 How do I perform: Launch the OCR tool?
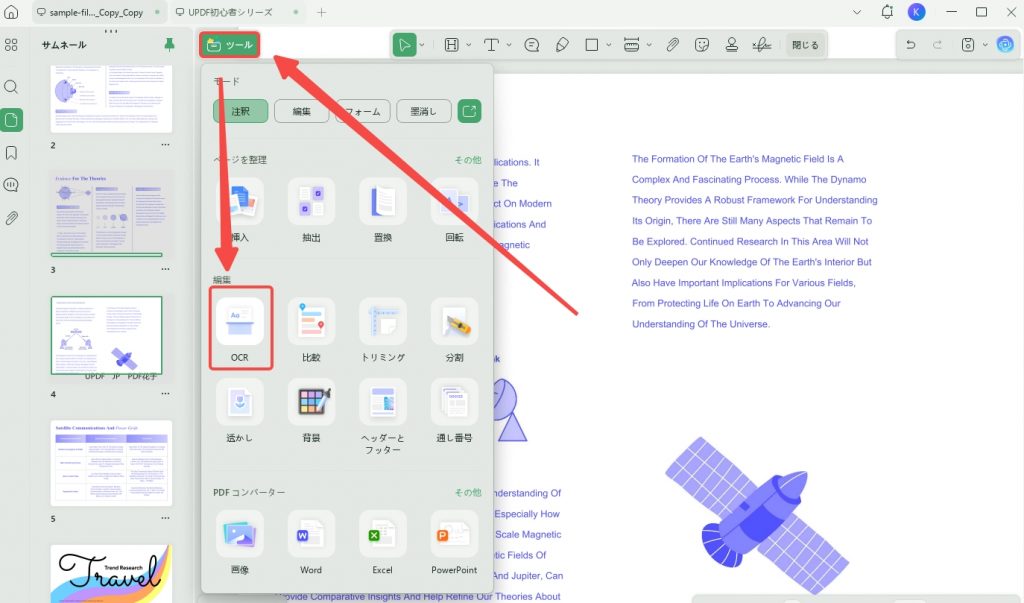[240, 329]
